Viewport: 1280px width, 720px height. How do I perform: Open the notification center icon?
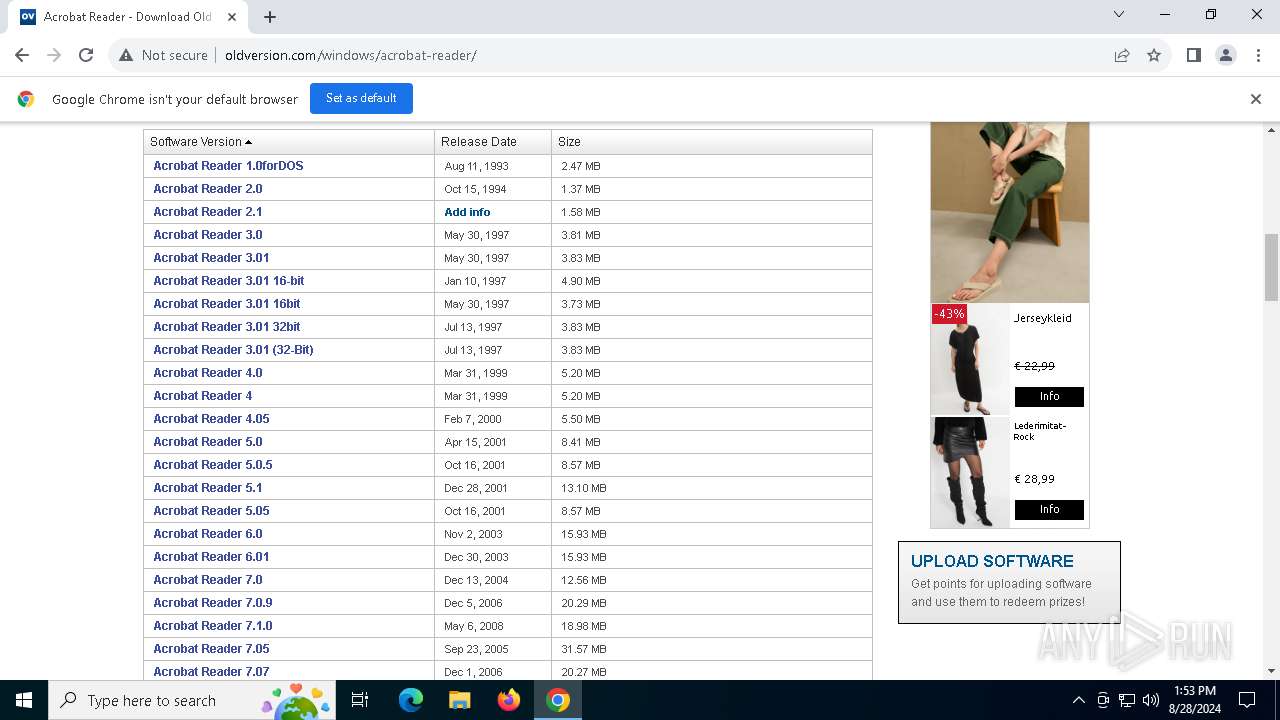(x=1247, y=700)
